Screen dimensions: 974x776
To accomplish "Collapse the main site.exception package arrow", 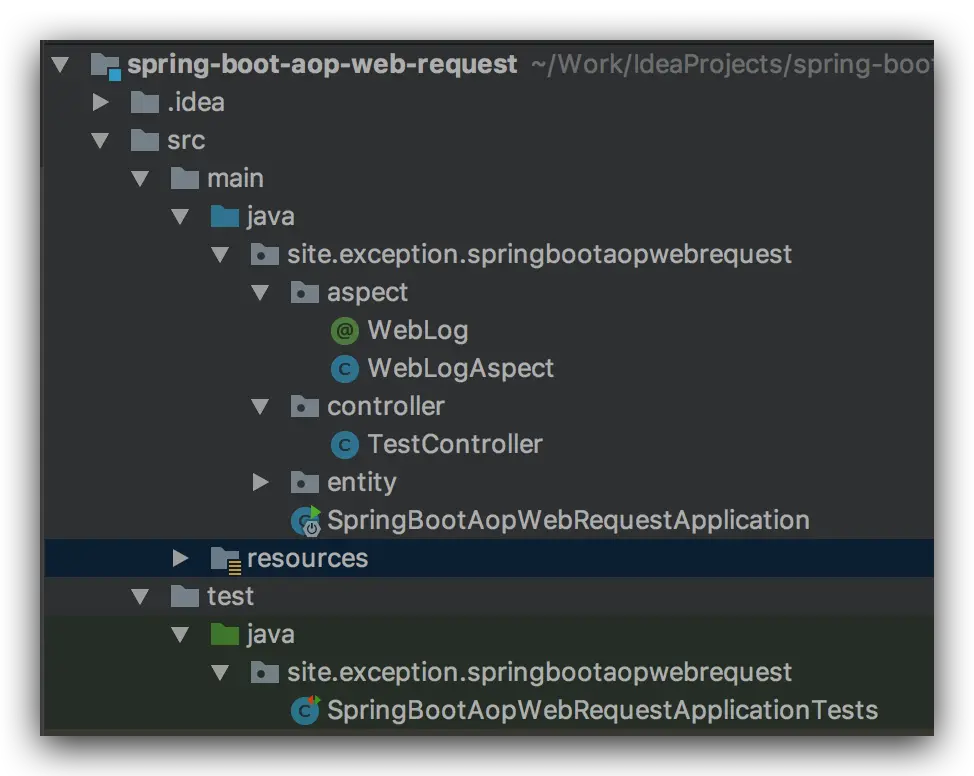I will coord(220,255).
